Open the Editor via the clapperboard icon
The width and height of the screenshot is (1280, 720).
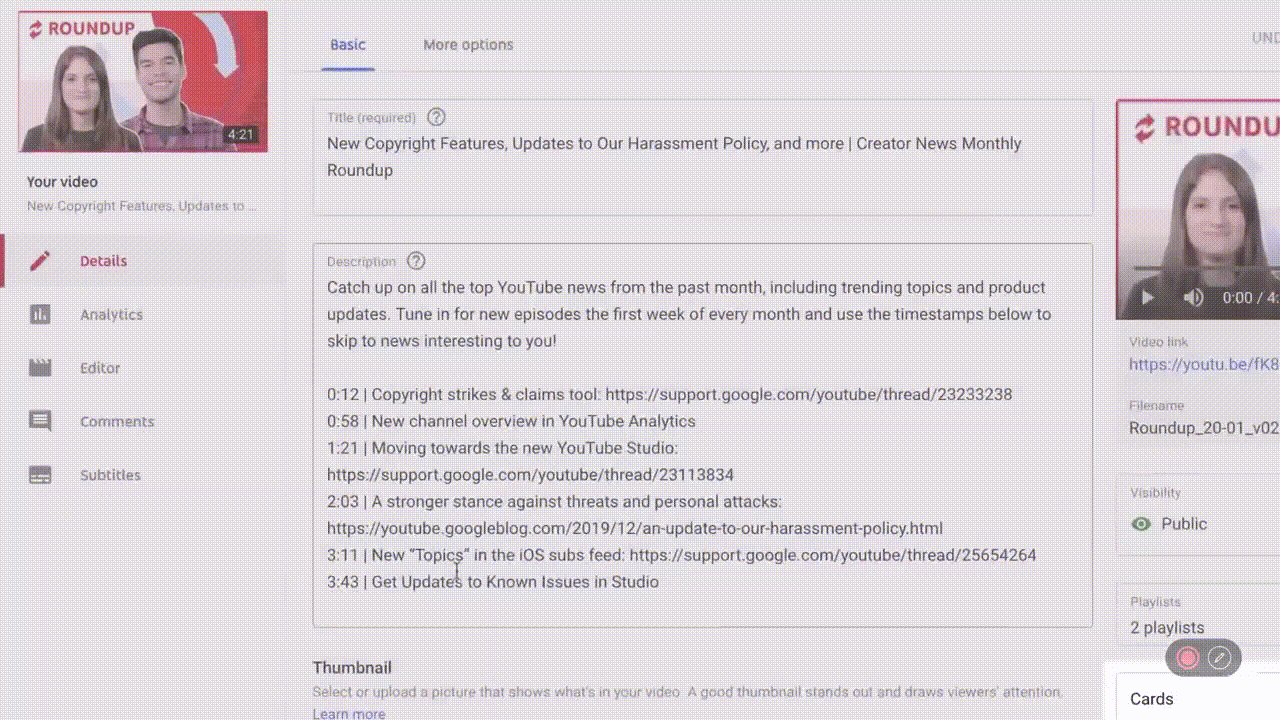[40, 368]
